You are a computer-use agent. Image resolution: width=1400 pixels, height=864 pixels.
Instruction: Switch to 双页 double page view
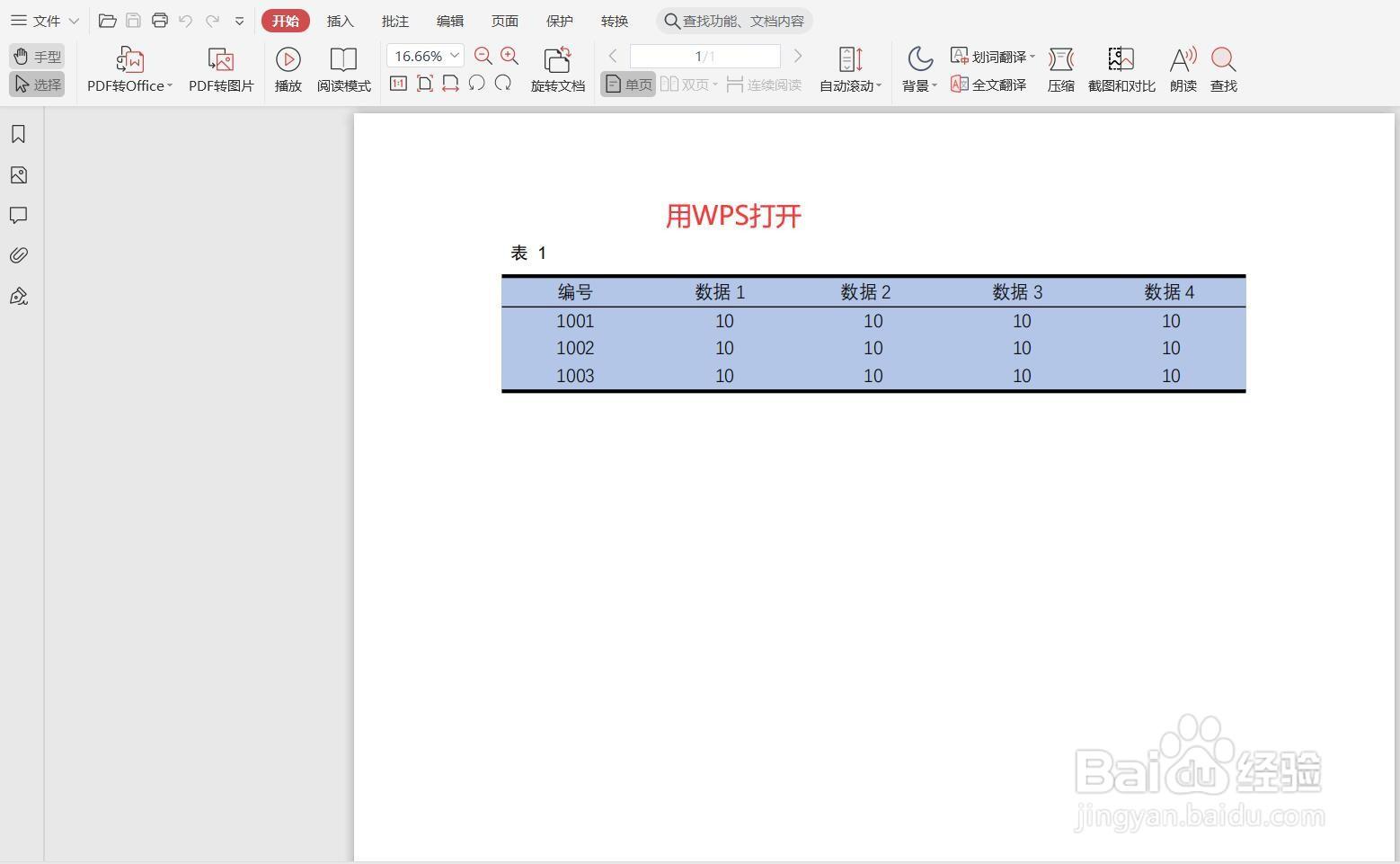pos(689,85)
